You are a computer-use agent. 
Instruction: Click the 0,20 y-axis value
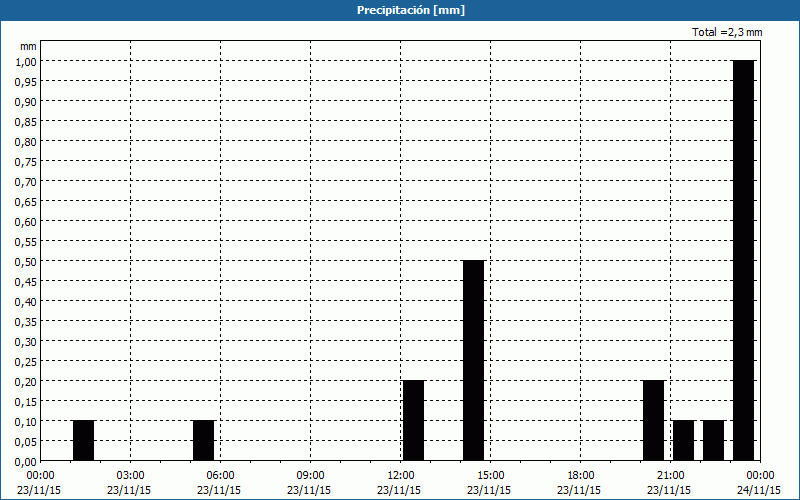(x=26, y=381)
